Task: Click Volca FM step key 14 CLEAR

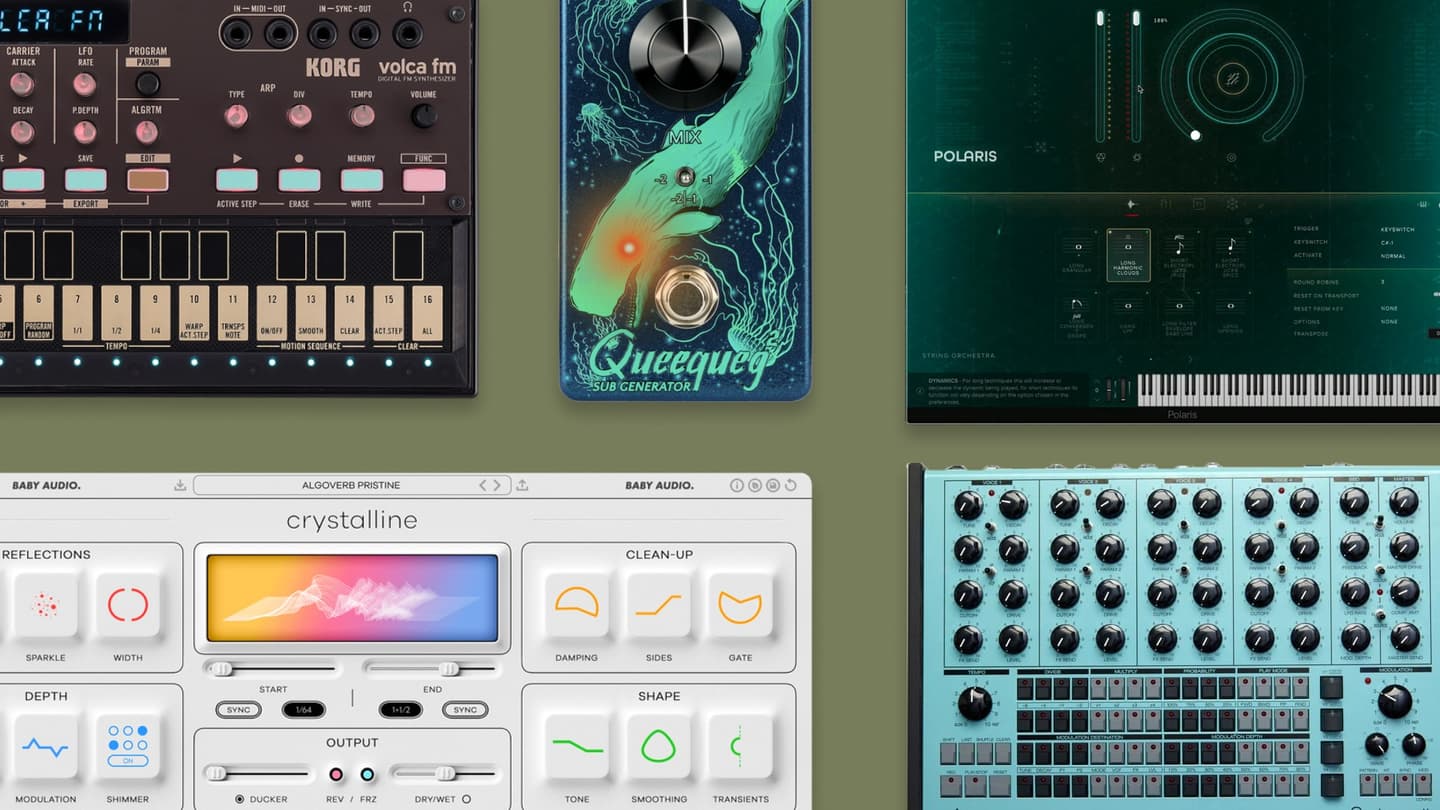Action: 349,312
